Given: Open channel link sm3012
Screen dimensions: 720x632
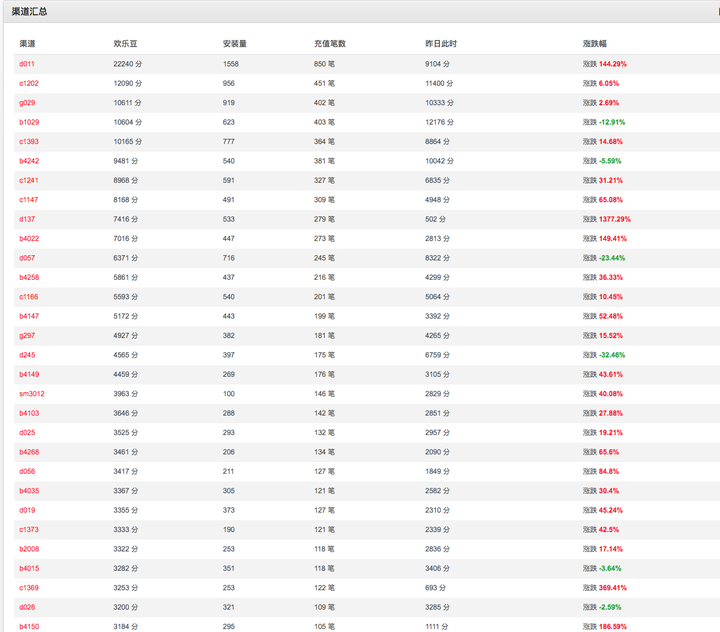Looking at the screenshot, I should (32, 394).
